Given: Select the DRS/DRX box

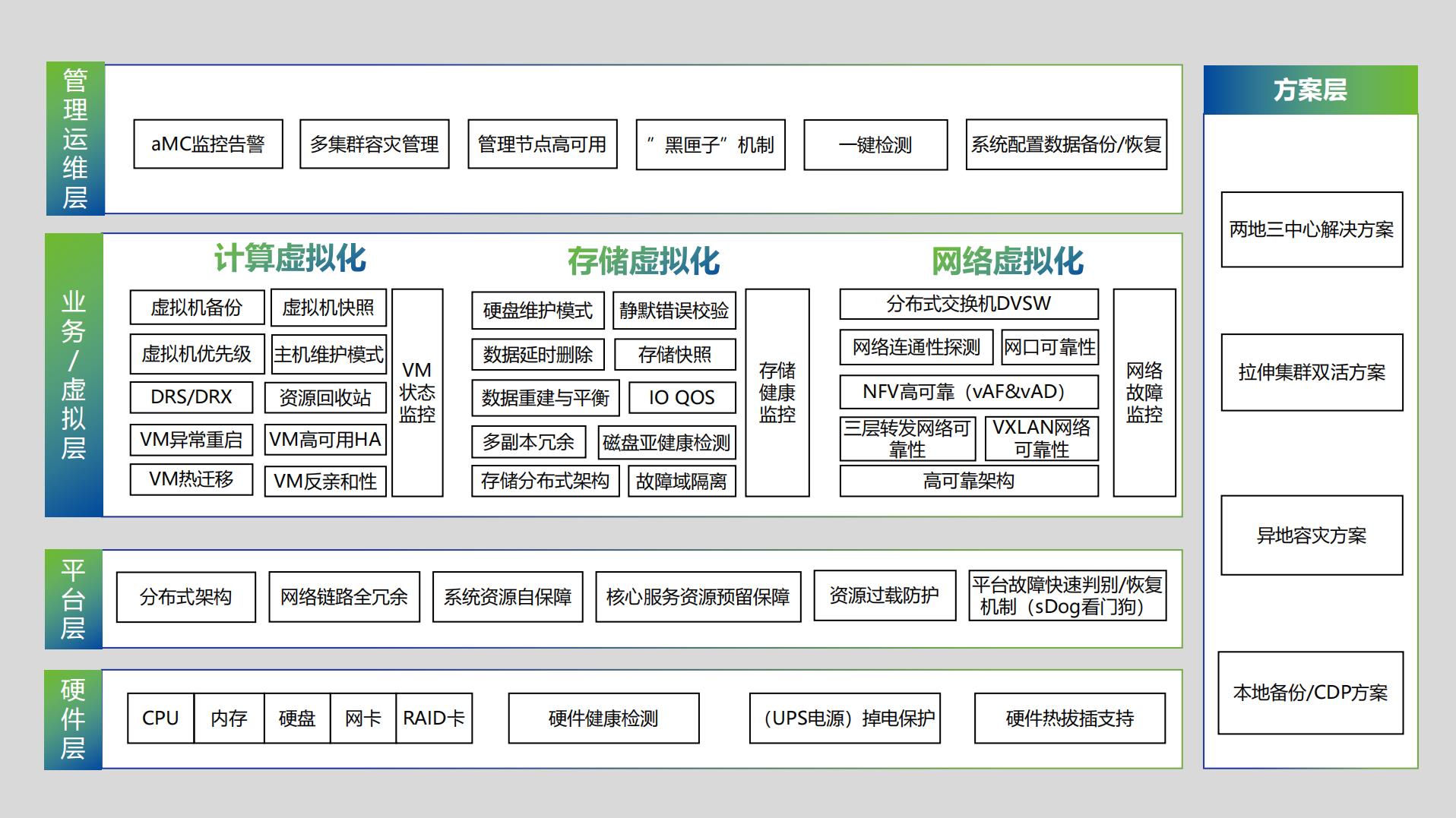Looking at the screenshot, I should point(191,396).
